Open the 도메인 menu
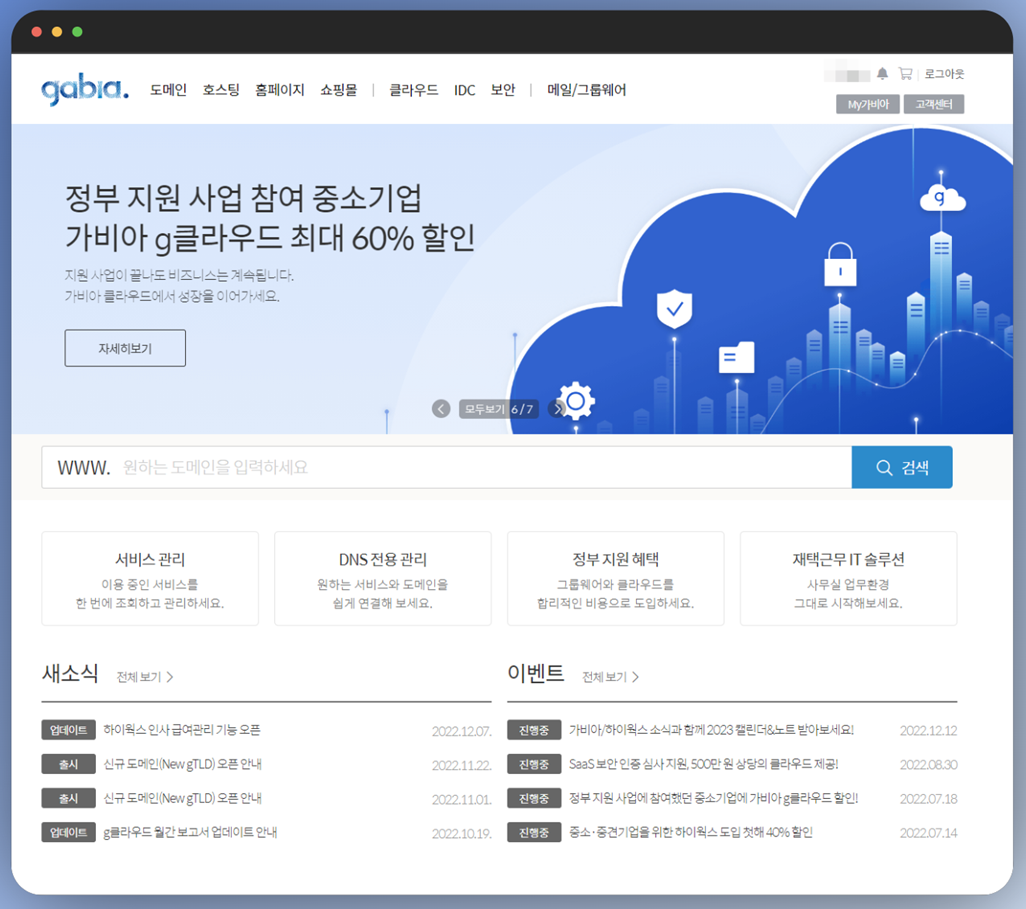The image size is (1026, 909). pos(168,90)
